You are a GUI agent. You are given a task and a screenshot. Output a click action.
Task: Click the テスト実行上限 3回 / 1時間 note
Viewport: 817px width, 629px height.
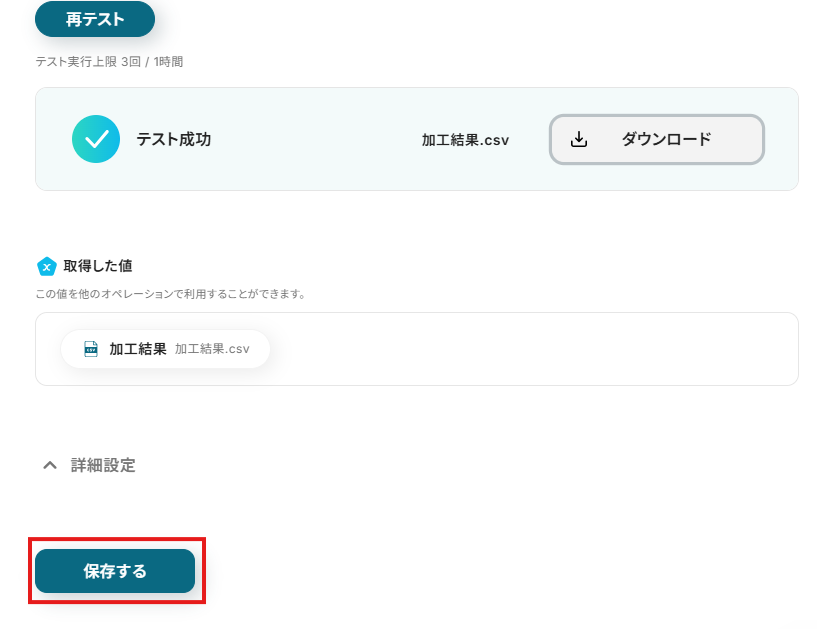pos(109,61)
